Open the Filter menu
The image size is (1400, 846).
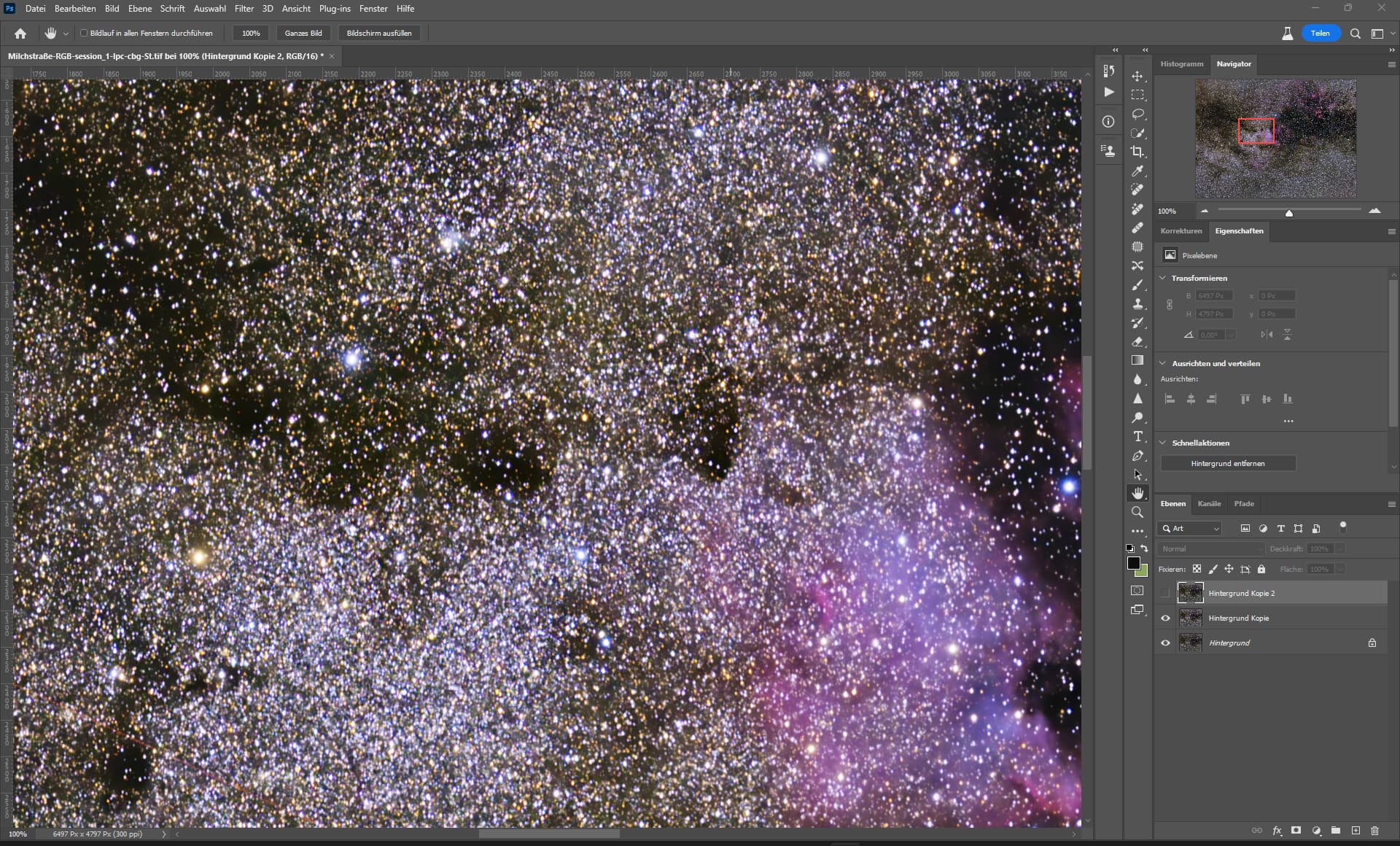point(244,9)
